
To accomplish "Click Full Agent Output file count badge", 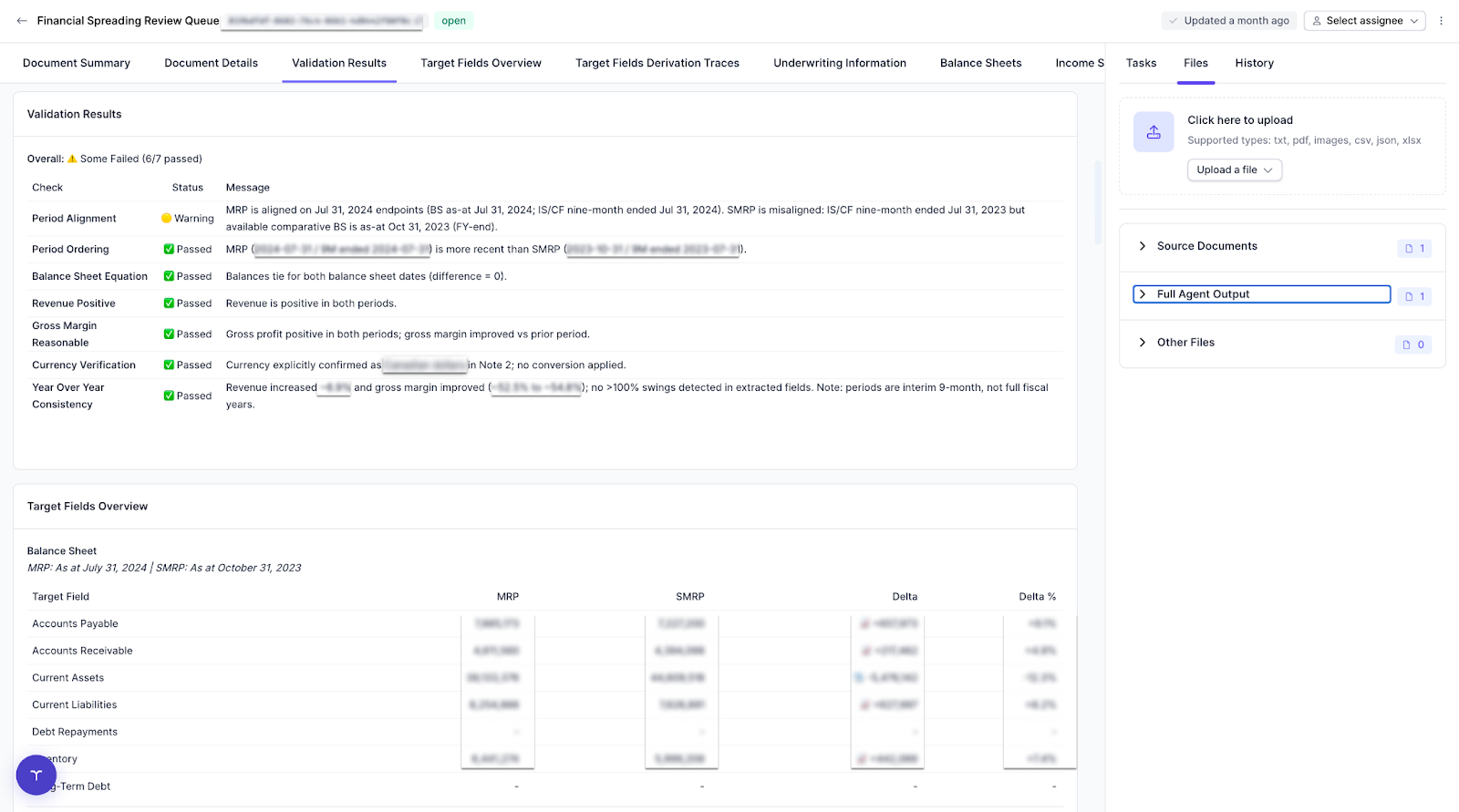I will (x=1414, y=297).
